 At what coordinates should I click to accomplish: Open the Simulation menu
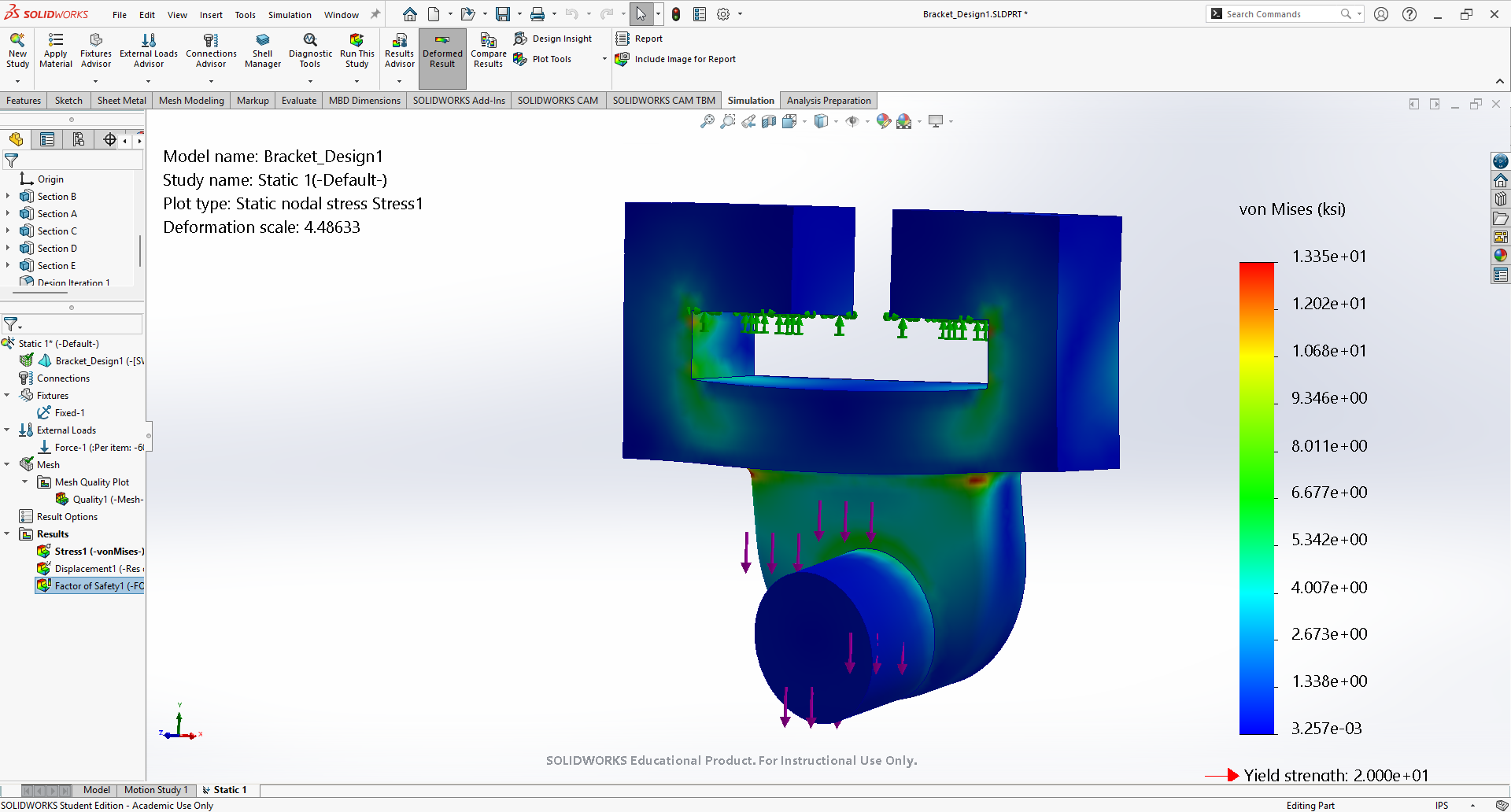(x=290, y=15)
